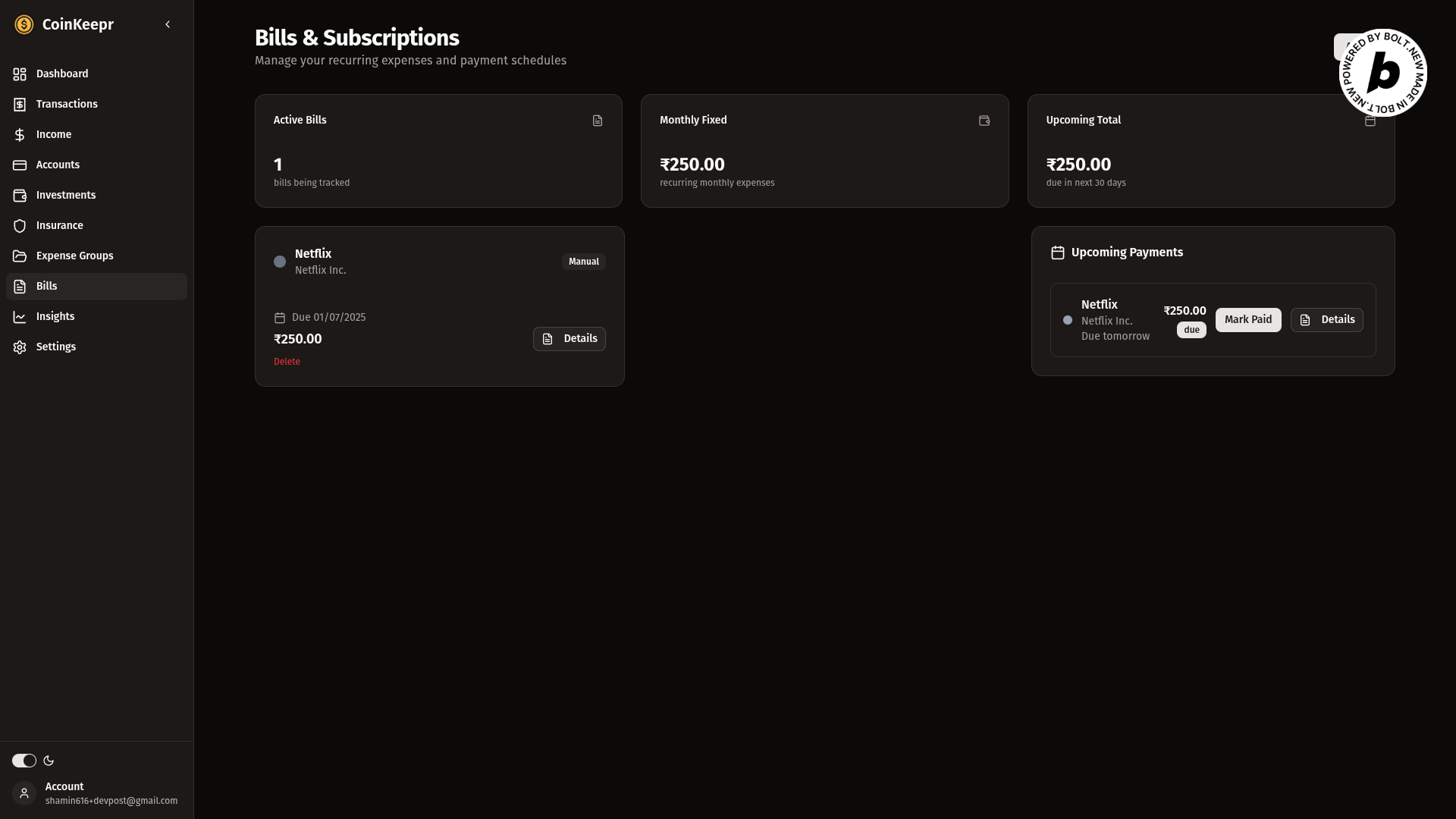
Task: Click the Investments wallet icon
Action: (x=20, y=195)
